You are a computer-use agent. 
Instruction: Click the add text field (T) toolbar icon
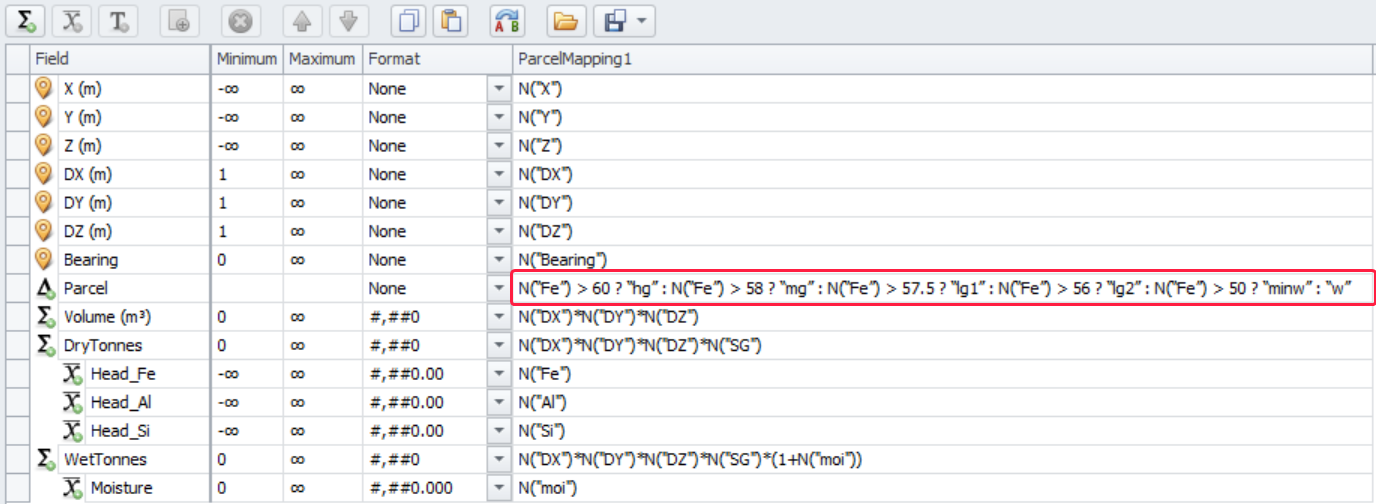tap(118, 20)
